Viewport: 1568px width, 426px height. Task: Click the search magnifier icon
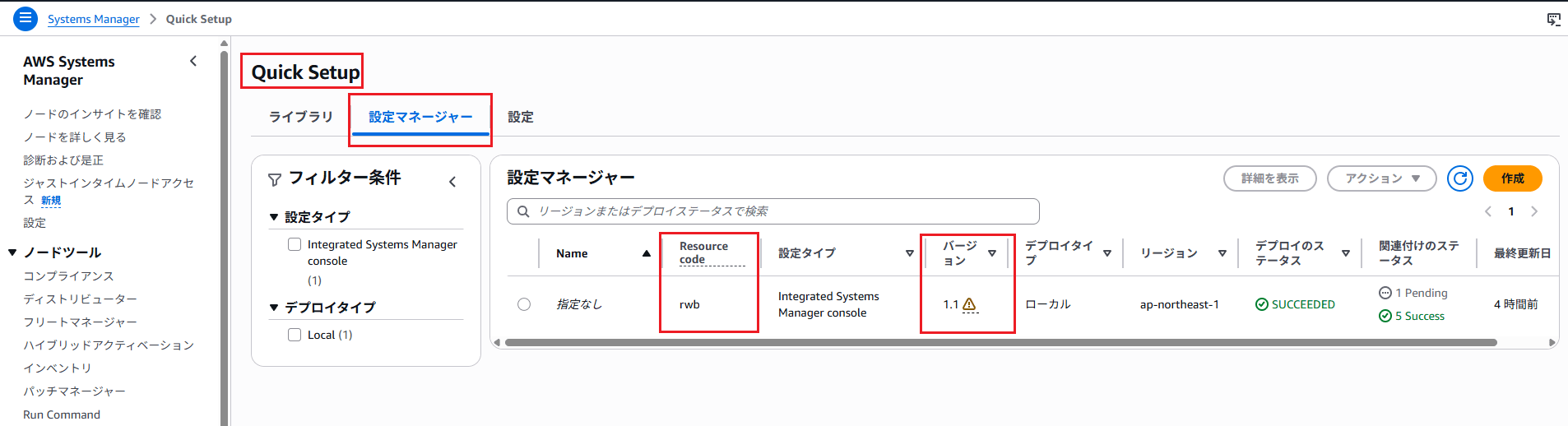[x=523, y=211]
